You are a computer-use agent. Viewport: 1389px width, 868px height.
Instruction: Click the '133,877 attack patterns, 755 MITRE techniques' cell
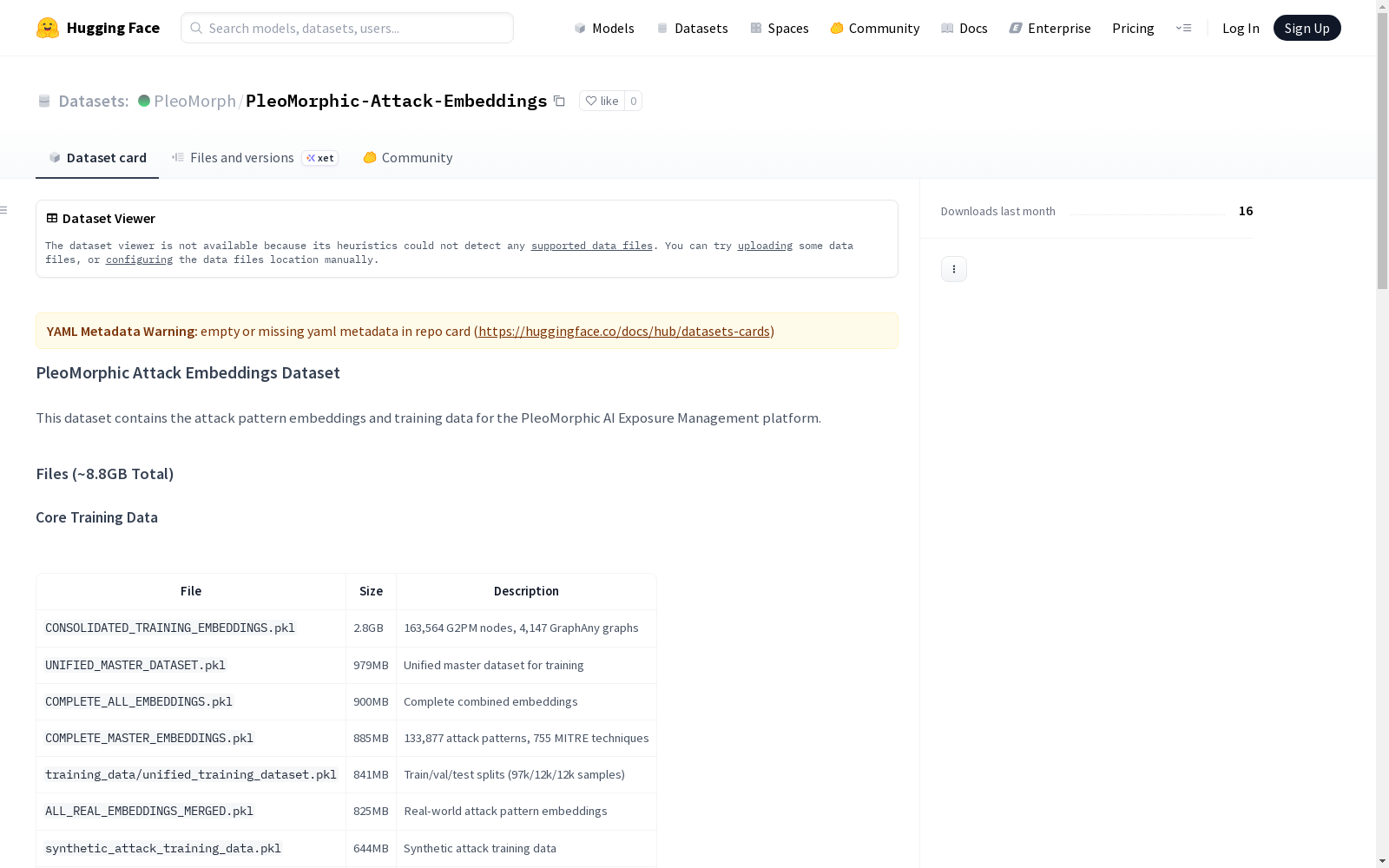(526, 738)
